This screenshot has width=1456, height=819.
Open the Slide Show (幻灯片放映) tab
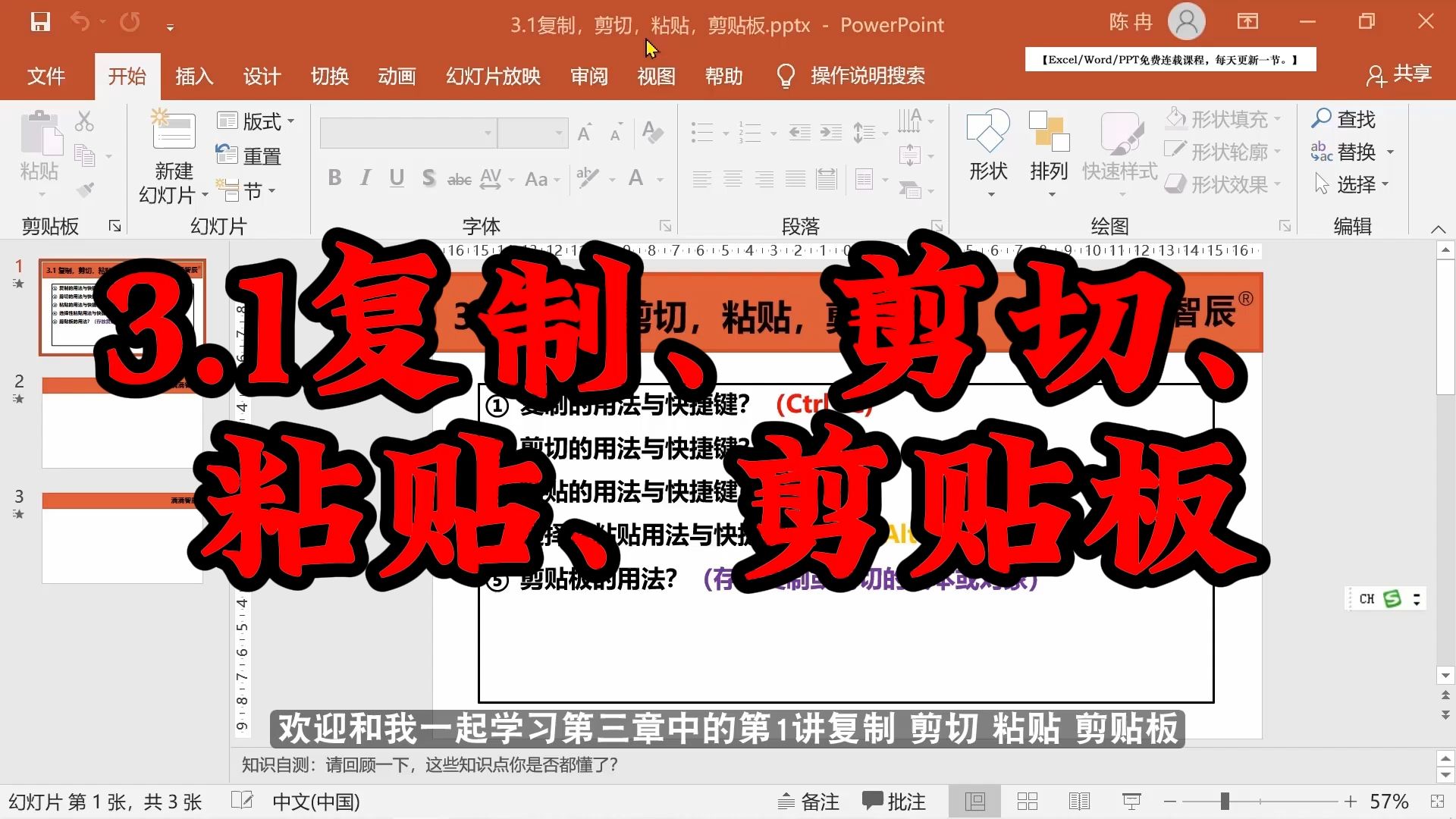[x=493, y=76]
